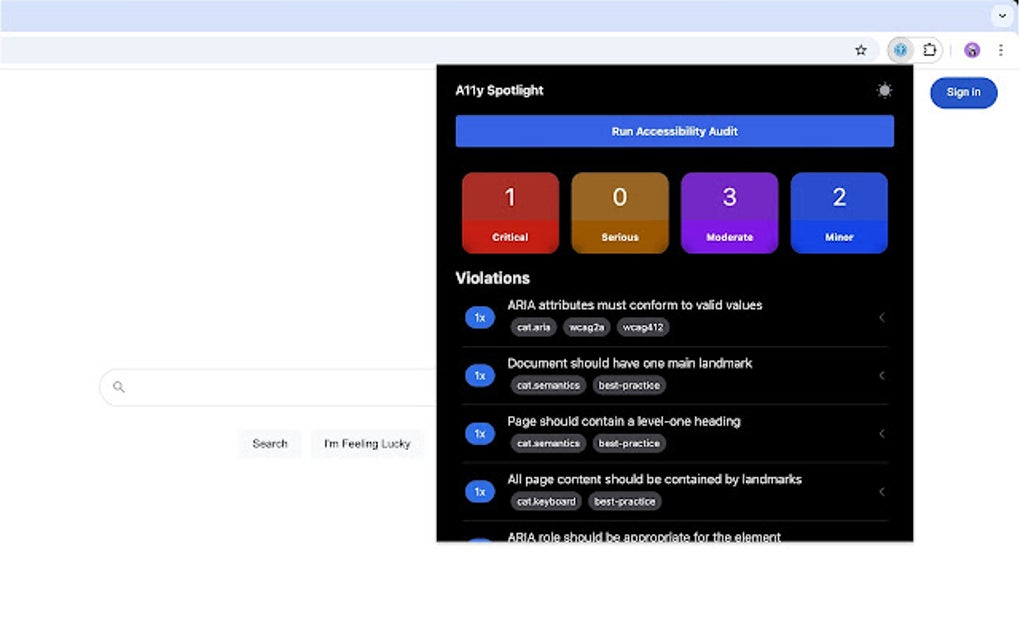Image resolution: width=1020 pixels, height=638 pixels.
Task: Click cat.semantics tag under level-one heading violation
Action: (x=548, y=443)
